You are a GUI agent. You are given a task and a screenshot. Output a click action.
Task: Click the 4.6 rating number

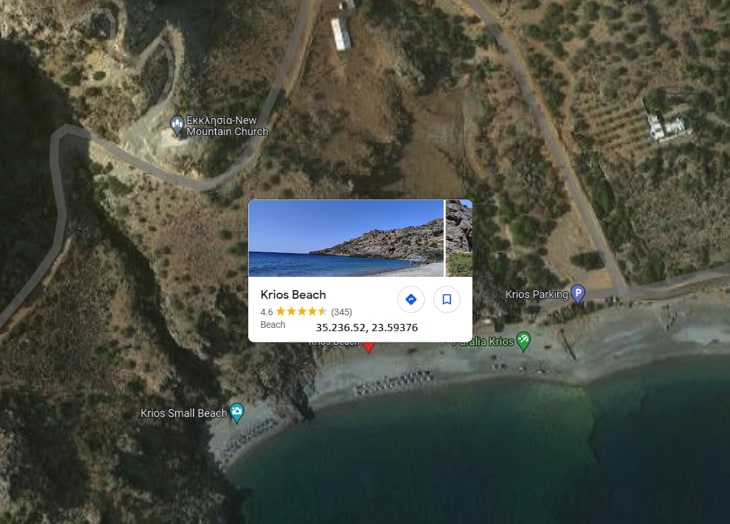tap(266, 312)
